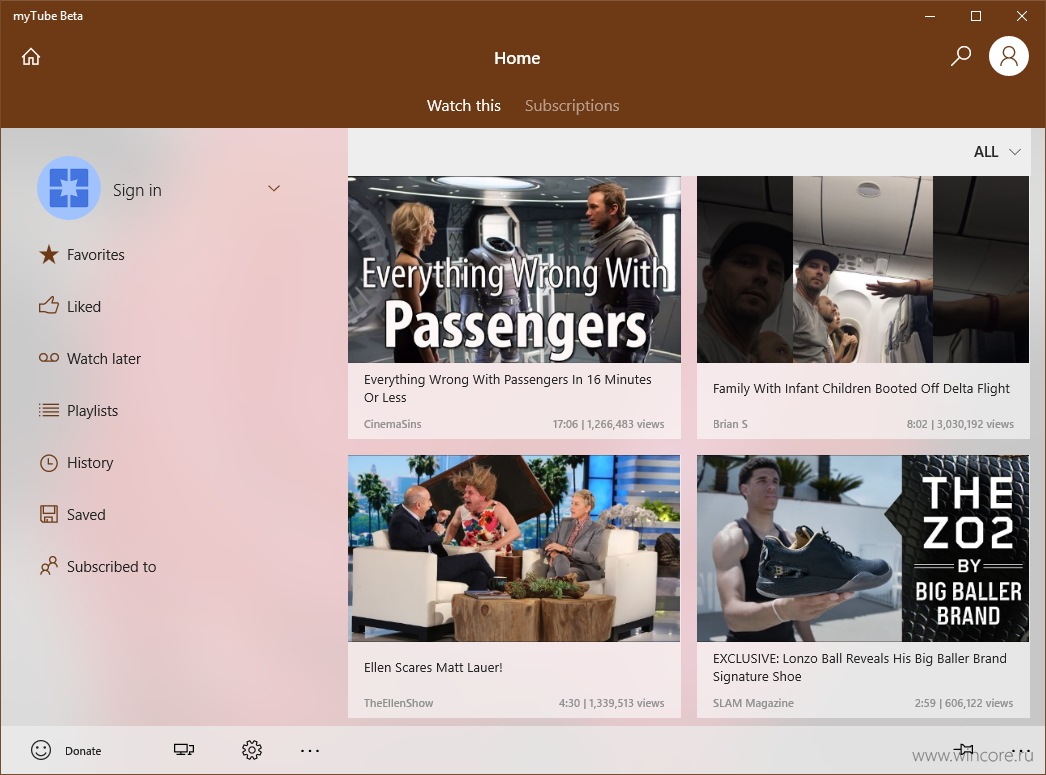Click the Saved floppy disk icon
The width and height of the screenshot is (1046, 775).
point(49,514)
